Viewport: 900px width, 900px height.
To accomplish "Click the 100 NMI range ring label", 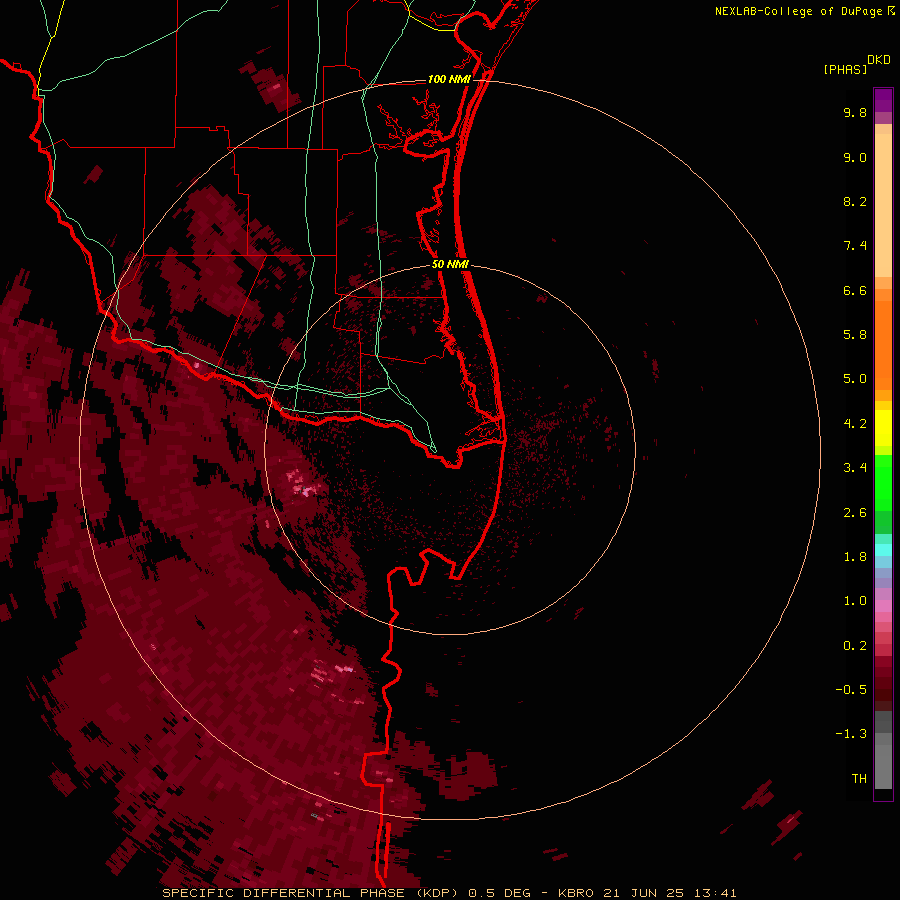I will (449, 79).
